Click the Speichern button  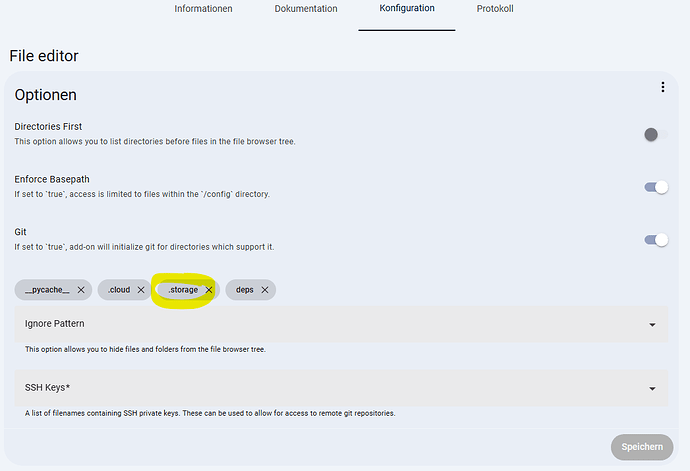click(642, 447)
